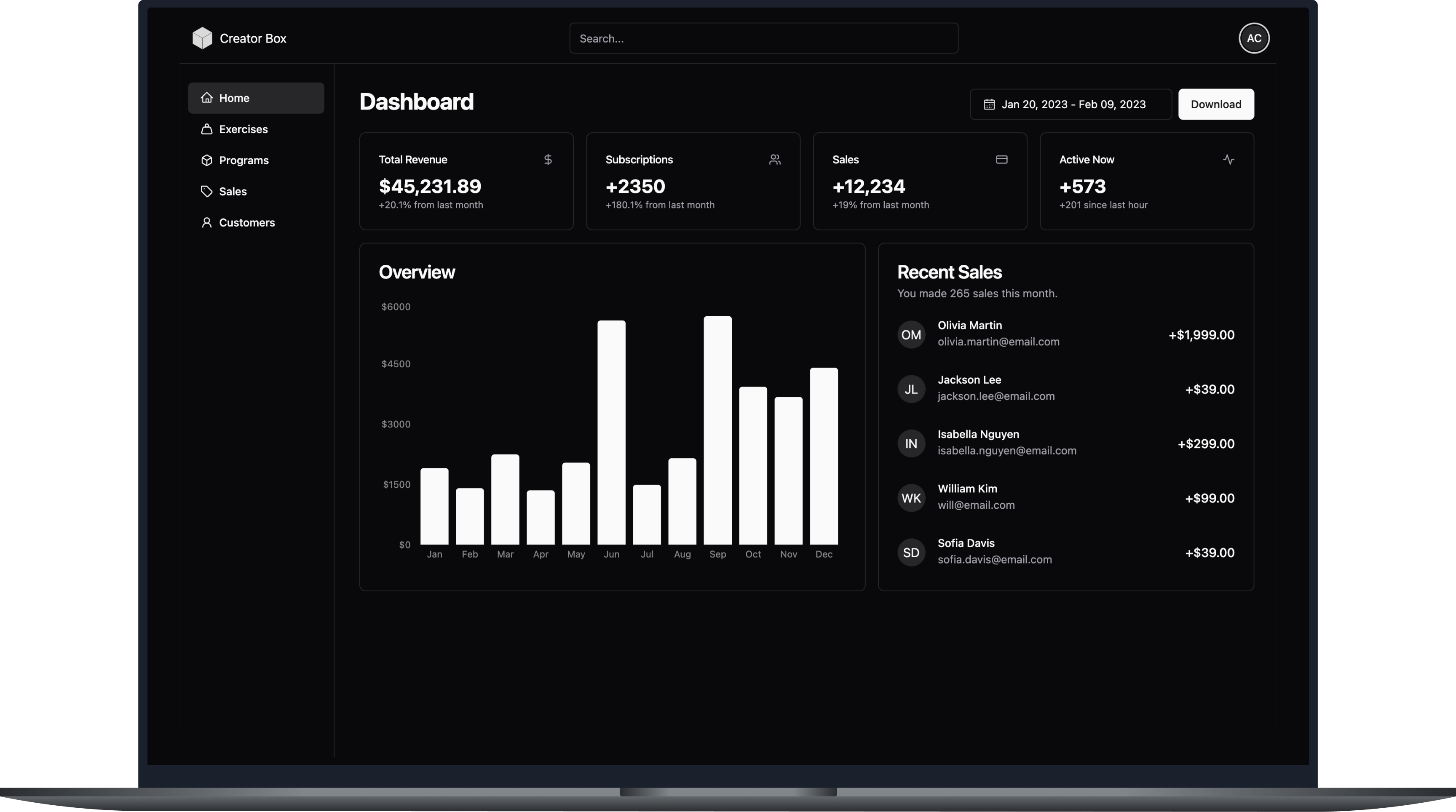The height and width of the screenshot is (812, 1456).
Task: Click the $45,231.89 total revenue value
Action: coord(430,186)
